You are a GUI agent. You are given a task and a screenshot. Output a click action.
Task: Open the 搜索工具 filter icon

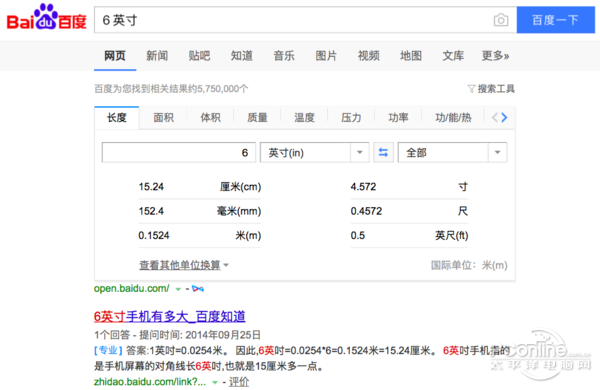(x=471, y=89)
